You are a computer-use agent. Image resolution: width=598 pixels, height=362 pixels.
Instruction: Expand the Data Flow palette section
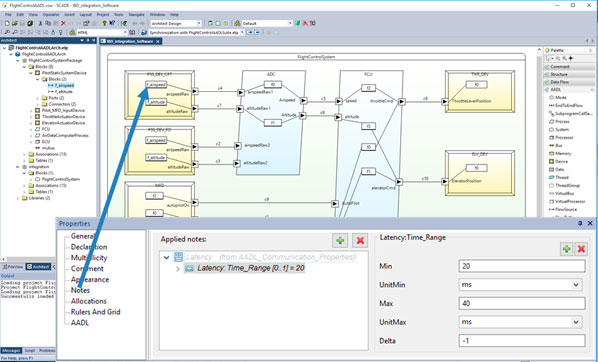(568, 82)
